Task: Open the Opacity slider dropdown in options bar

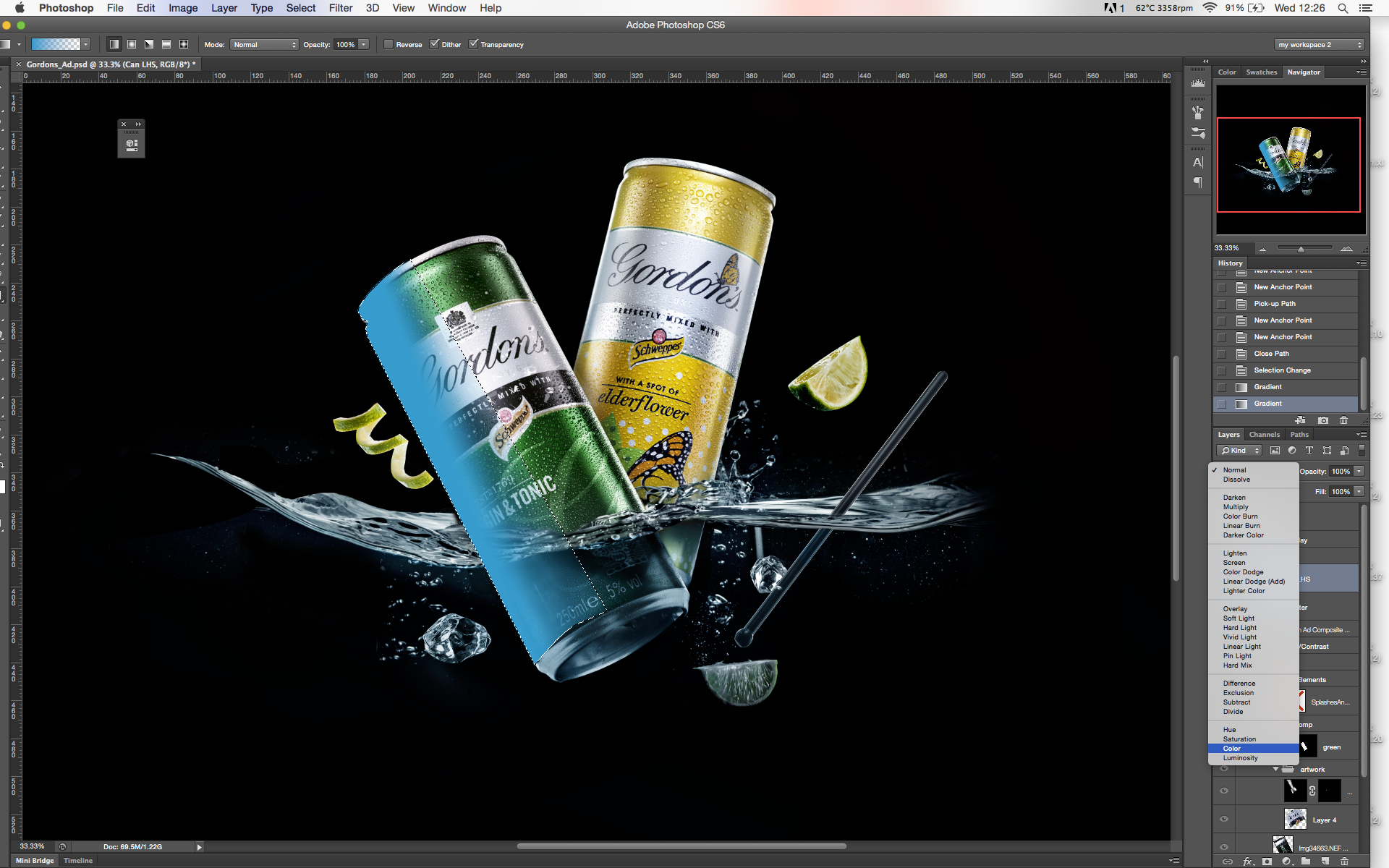Action: pyautogui.click(x=364, y=45)
